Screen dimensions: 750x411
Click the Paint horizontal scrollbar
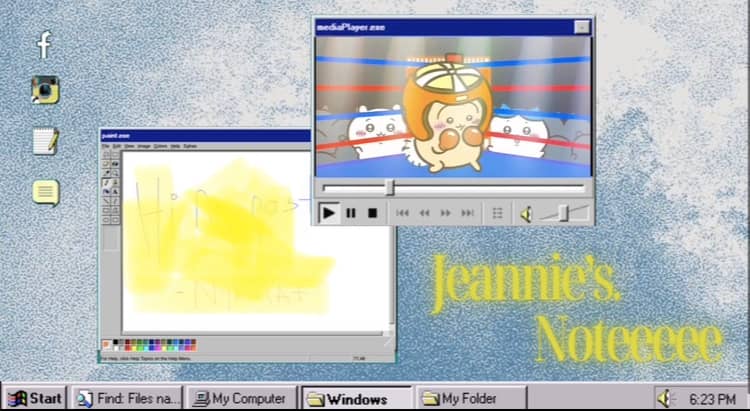pyautogui.click(x=253, y=333)
